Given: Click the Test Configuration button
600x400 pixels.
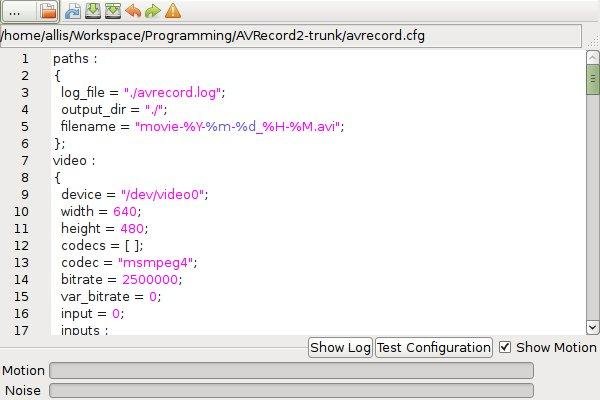Looking at the screenshot, I should coord(434,348).
